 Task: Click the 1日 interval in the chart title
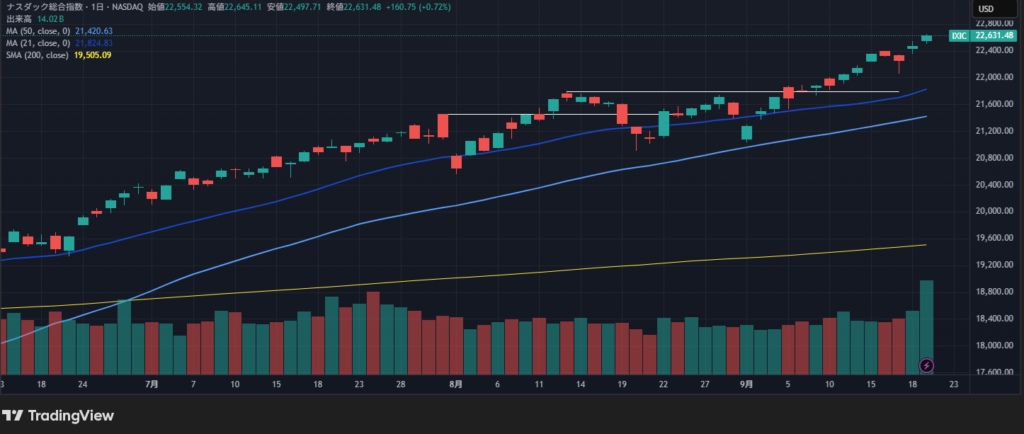[104, 8]
